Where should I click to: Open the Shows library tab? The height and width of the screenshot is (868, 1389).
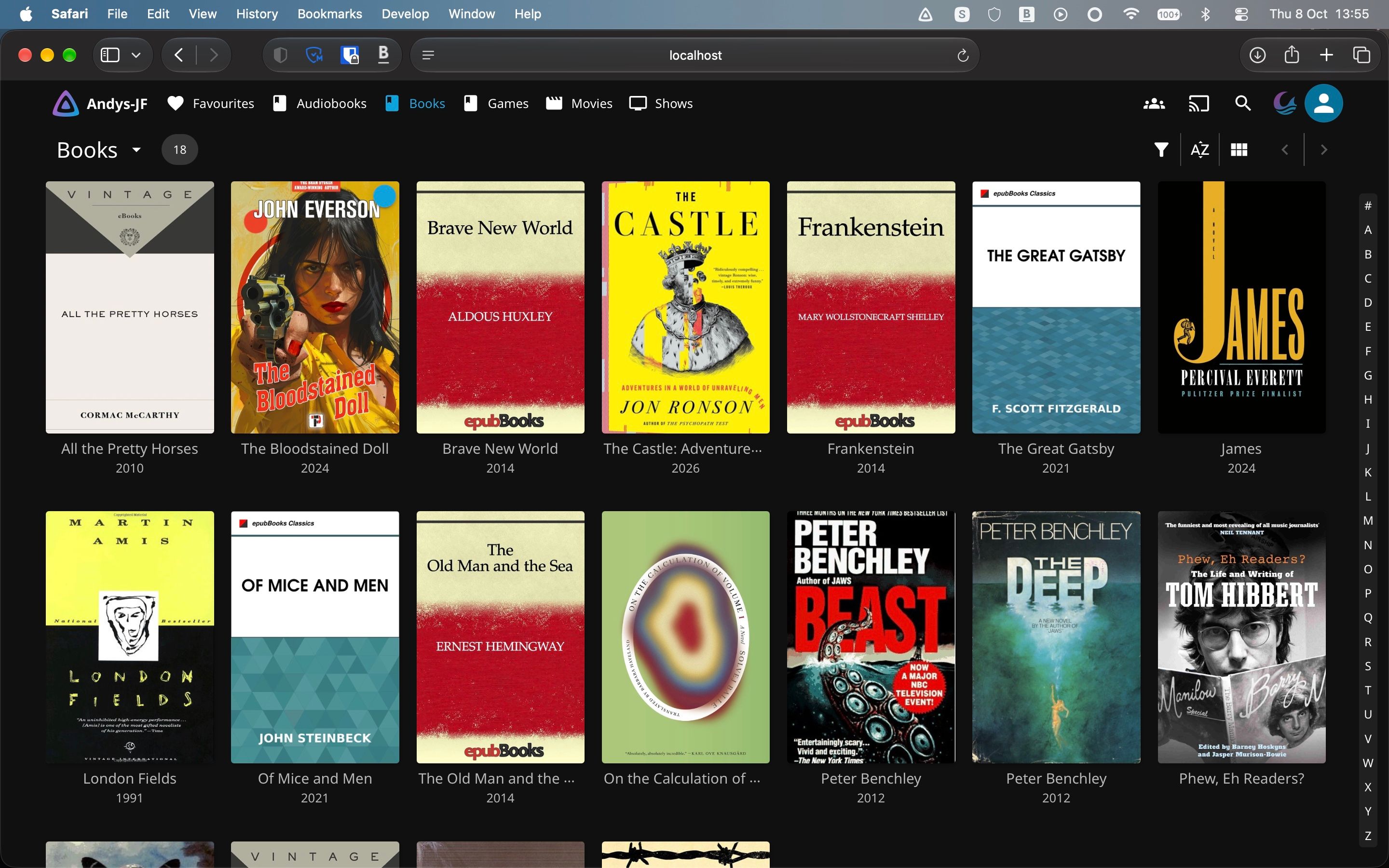tap(661, 103)
